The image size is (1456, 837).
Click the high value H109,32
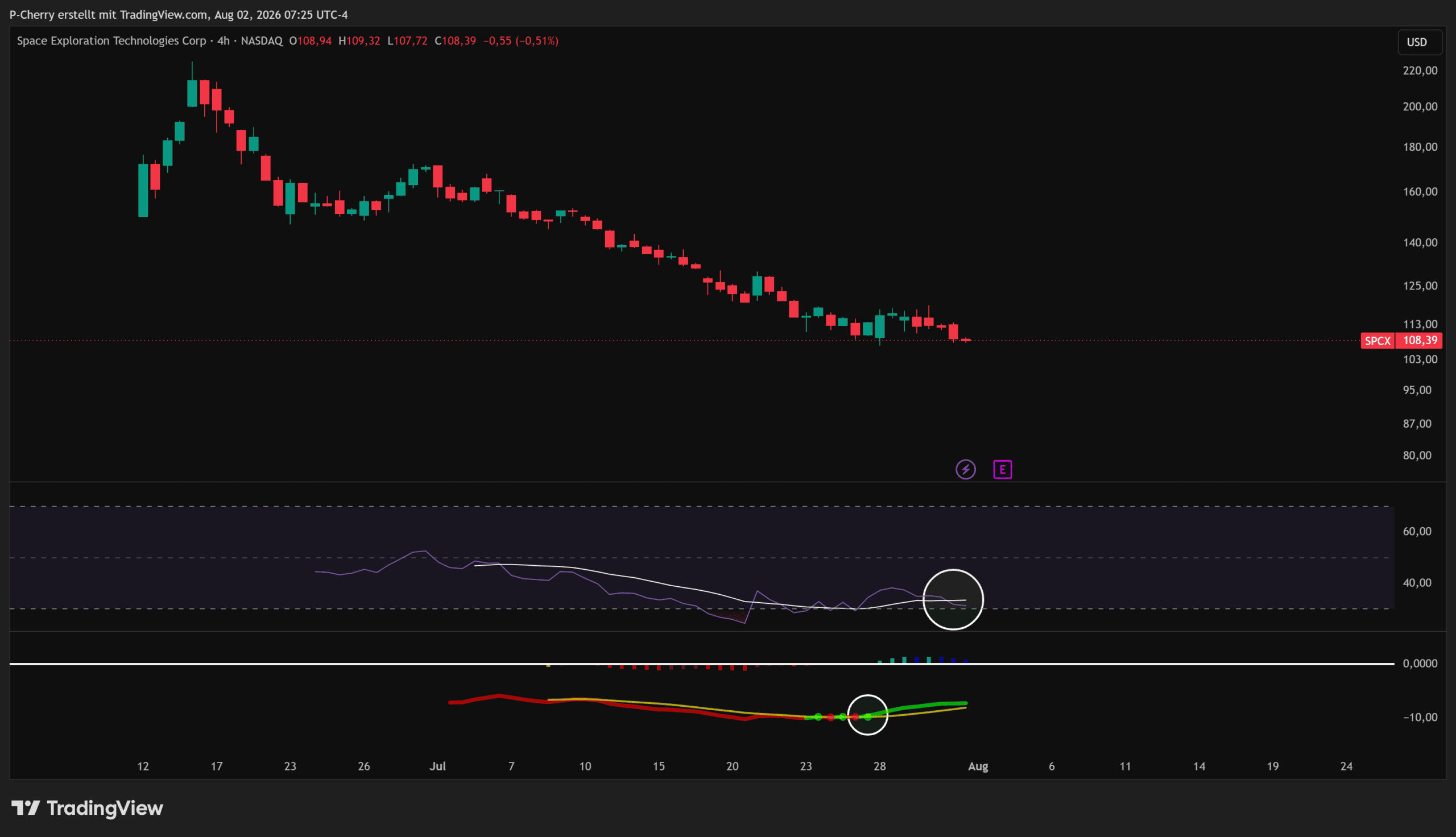[359, 41]
